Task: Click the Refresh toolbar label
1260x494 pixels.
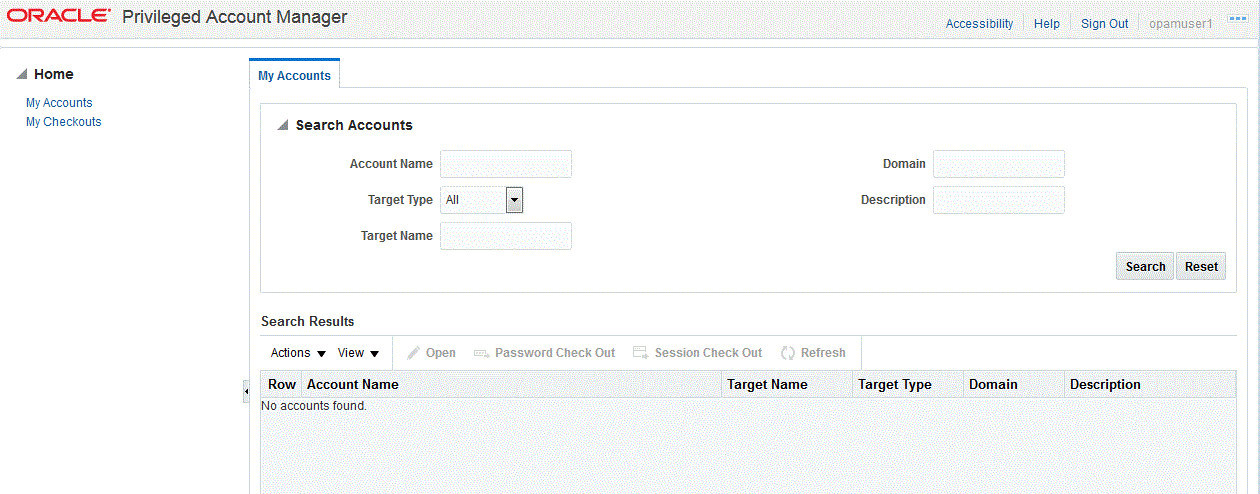Action: [823, 353]
